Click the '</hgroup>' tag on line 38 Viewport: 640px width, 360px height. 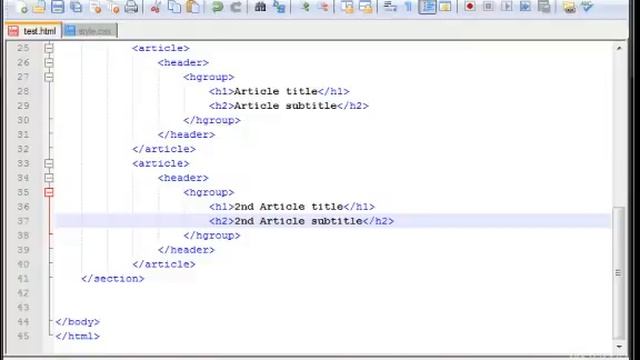212,236
